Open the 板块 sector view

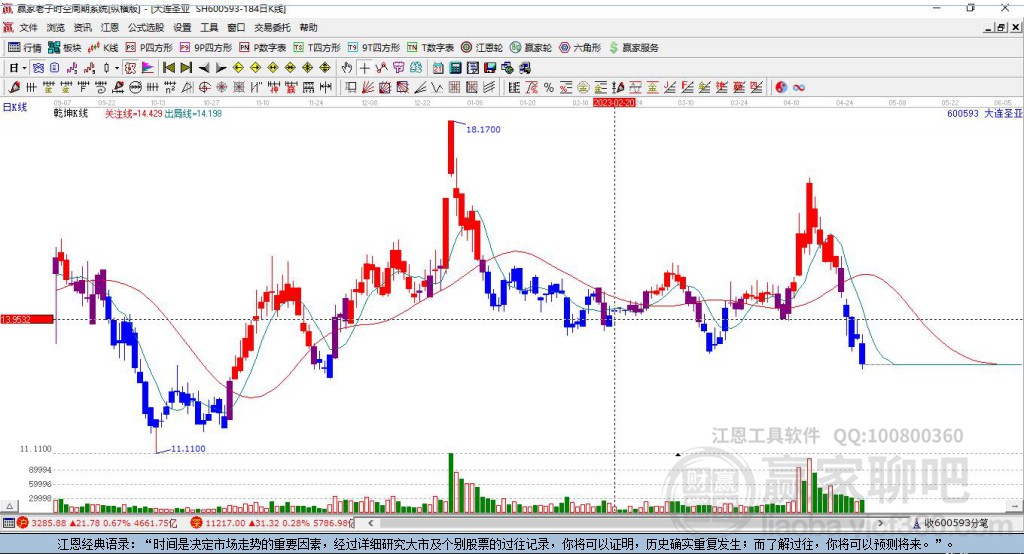point(64,48)
